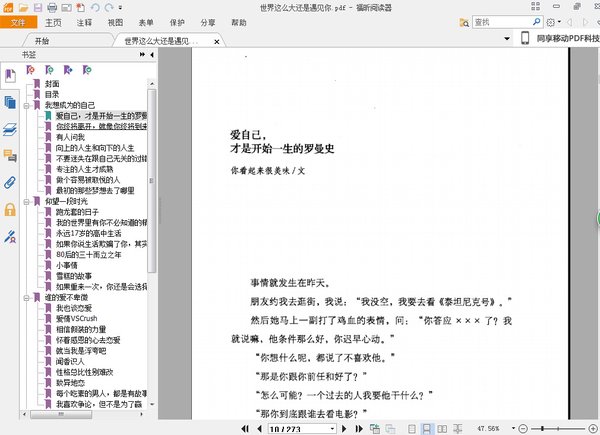600x435 pixels.
Task: Open the Attachments paperclip panel
Action: click(x=10, y=182)
